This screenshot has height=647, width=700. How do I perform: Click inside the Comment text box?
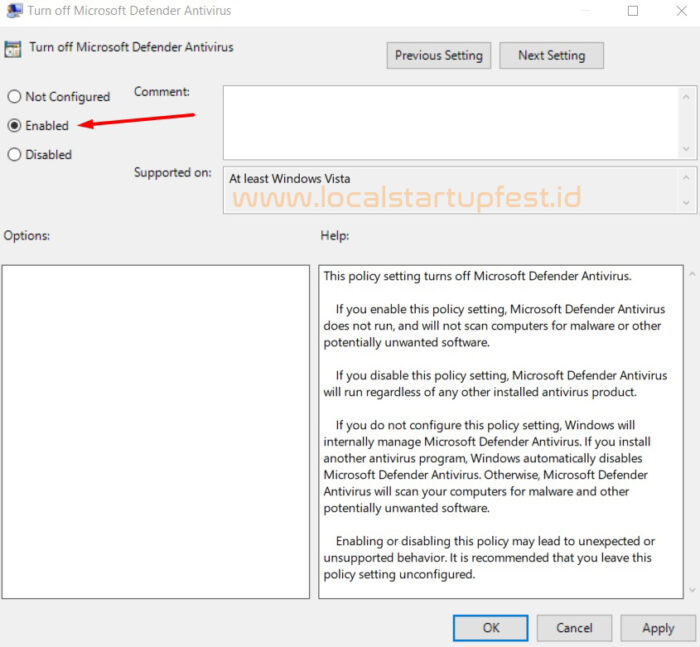[451, 122]
